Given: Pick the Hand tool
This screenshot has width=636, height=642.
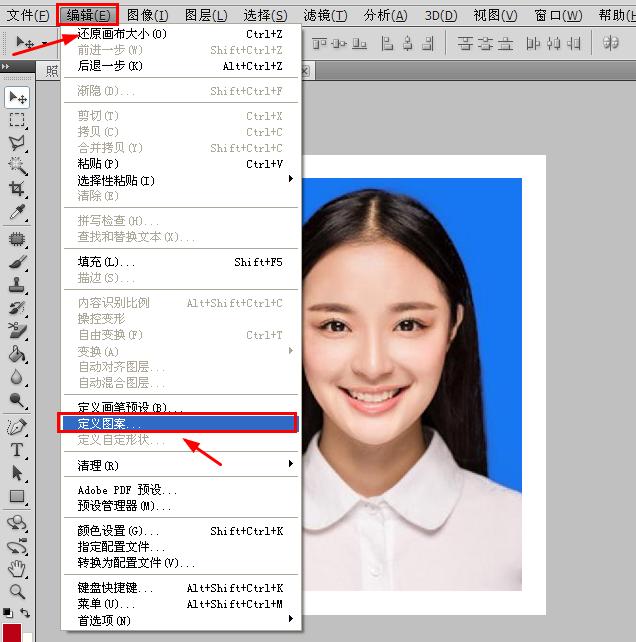Looking at the screenshot, I should tap(17, 568).
